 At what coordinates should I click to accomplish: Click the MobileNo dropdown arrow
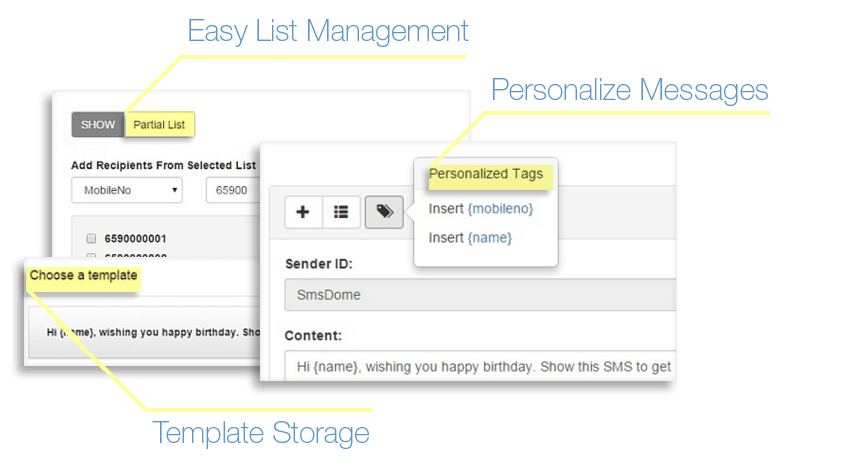tap(175, 190)
